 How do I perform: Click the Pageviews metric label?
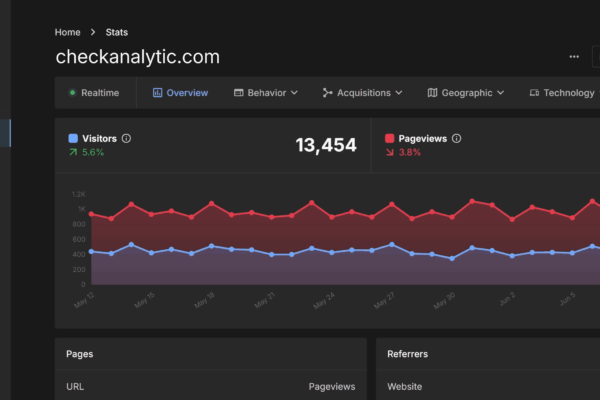pos(422,139)
